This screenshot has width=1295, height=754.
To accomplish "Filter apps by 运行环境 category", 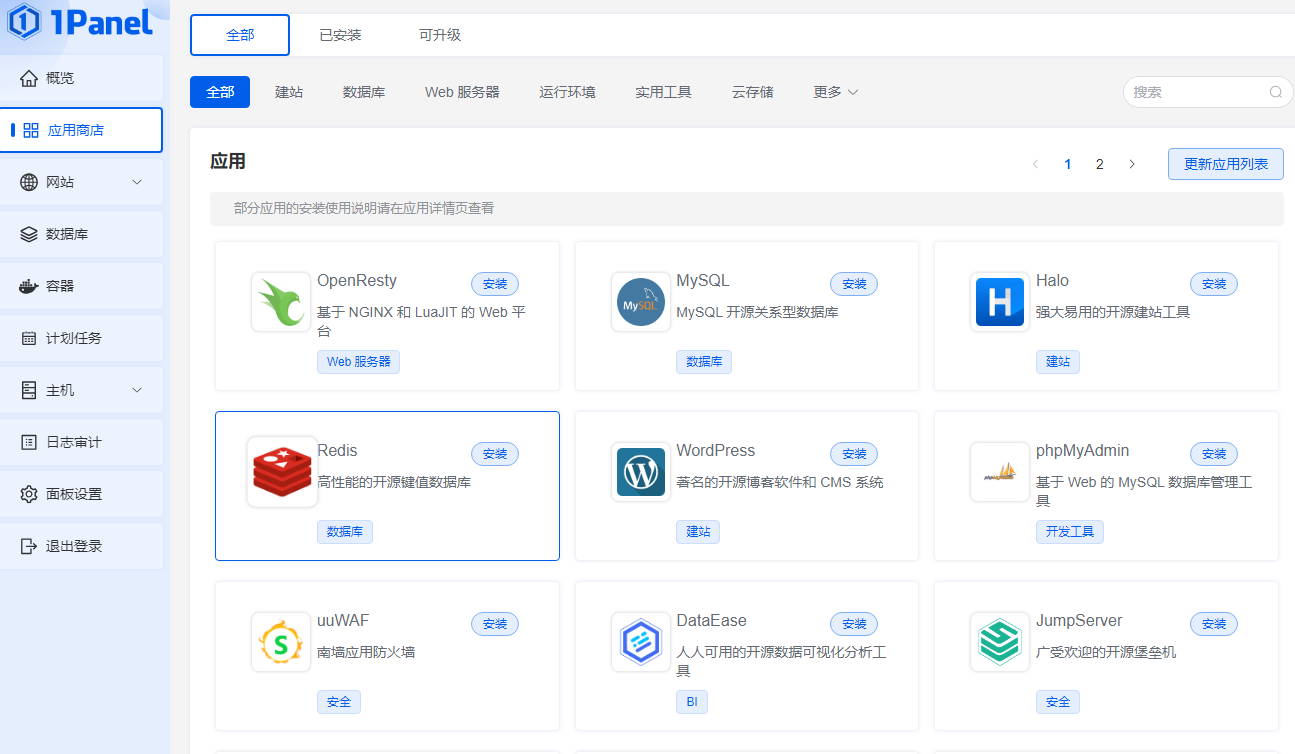I will (x=567, y=92).
